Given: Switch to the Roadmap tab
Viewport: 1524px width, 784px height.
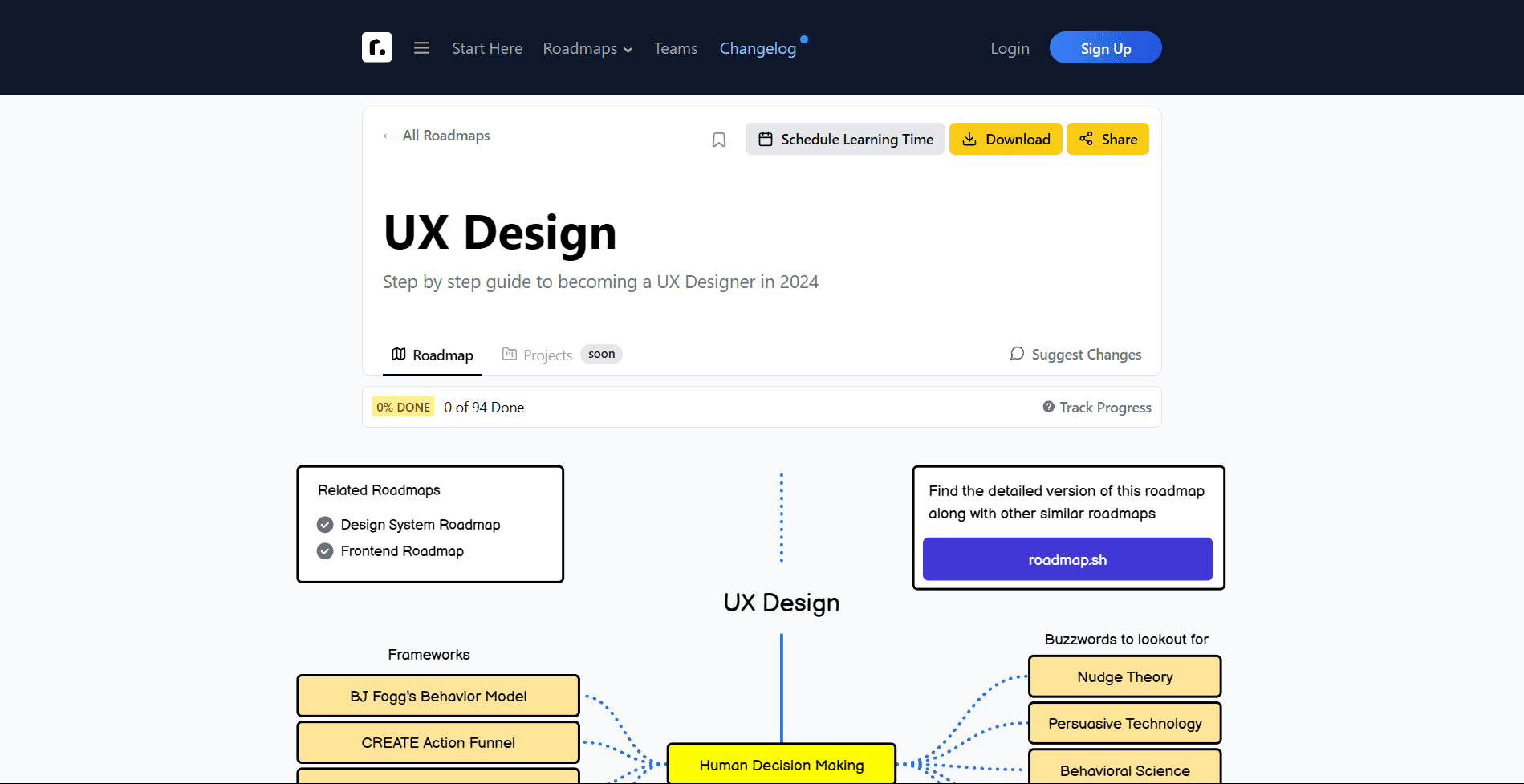Looking at the screenshot, I should pos(433,355).
